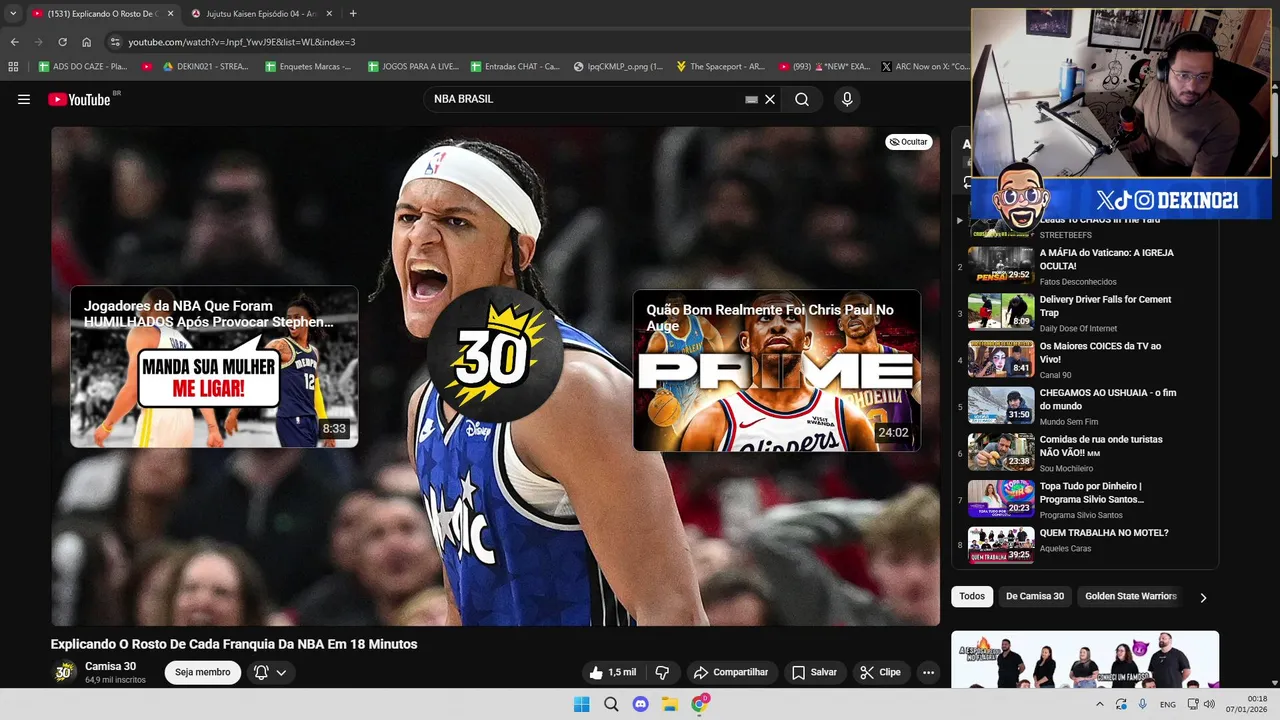Play CHEGAMOS AO USHUAIA playlist video

pyautogui.click(x=1085, y=406)
